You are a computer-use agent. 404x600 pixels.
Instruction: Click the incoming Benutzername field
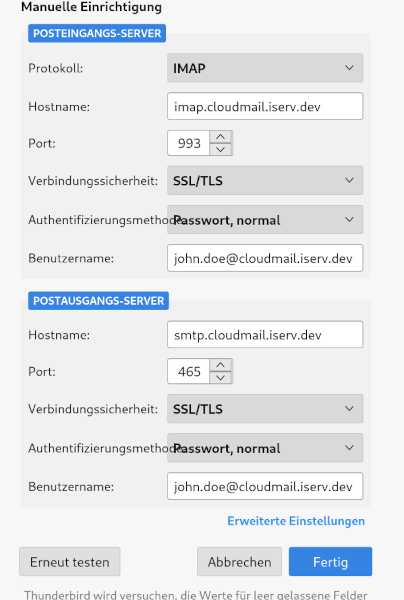(265, 258)
